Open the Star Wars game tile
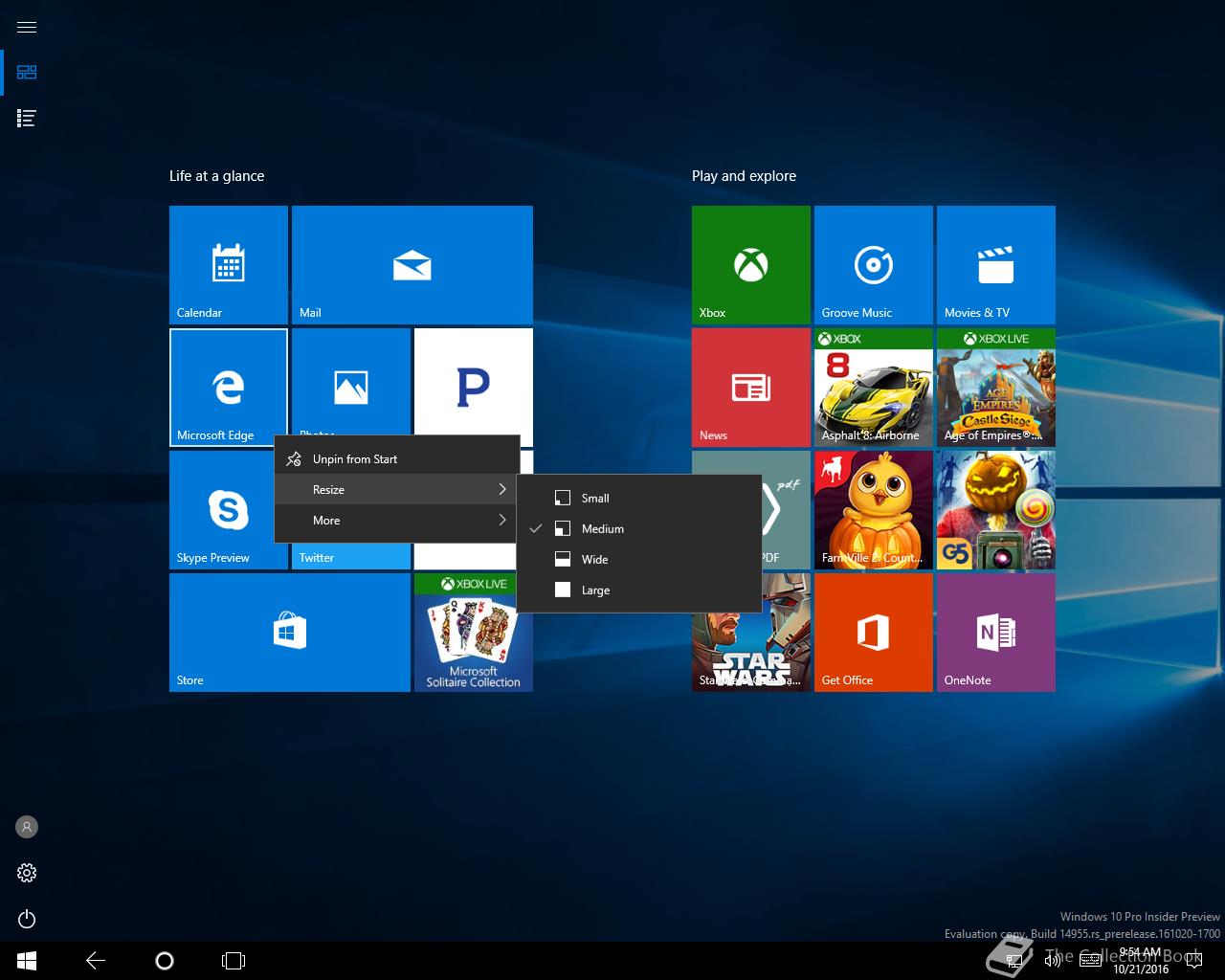Viewport: 1225px width, 980px height. pos(751,653)
